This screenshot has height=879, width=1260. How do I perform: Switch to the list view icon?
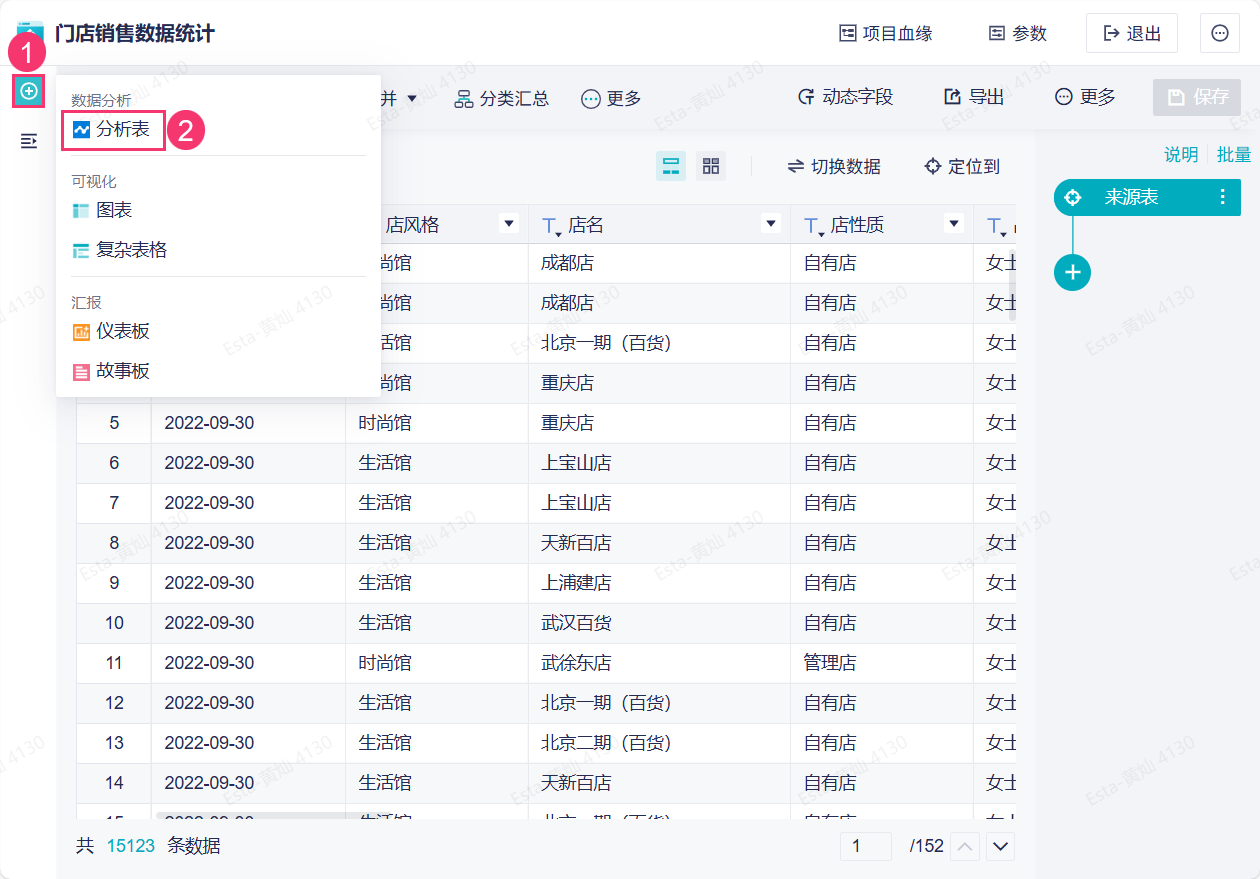pos(671,166)
